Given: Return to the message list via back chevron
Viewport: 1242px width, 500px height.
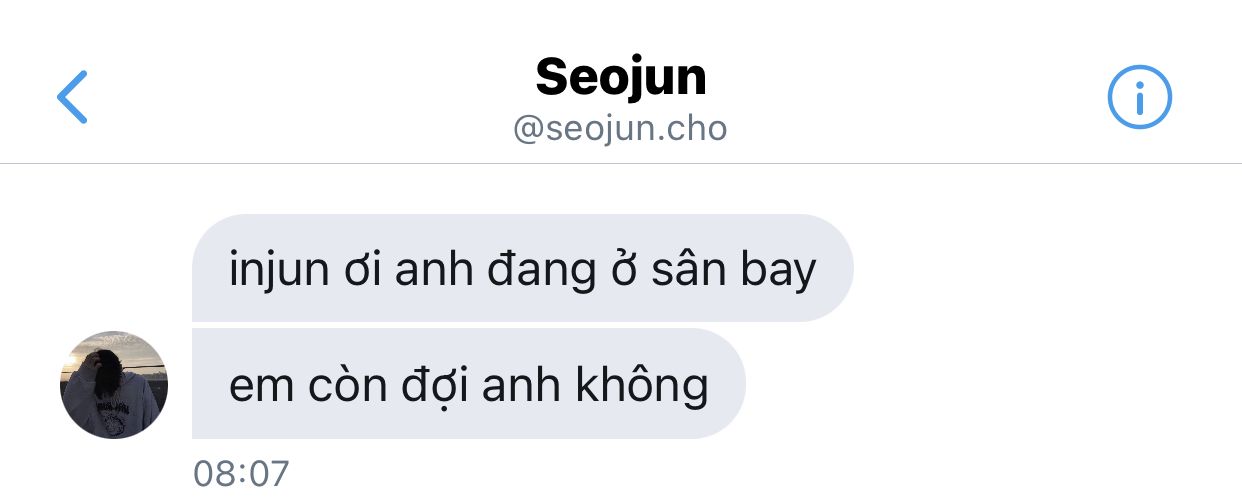Looking at the screenshot, I should [72, 97].
